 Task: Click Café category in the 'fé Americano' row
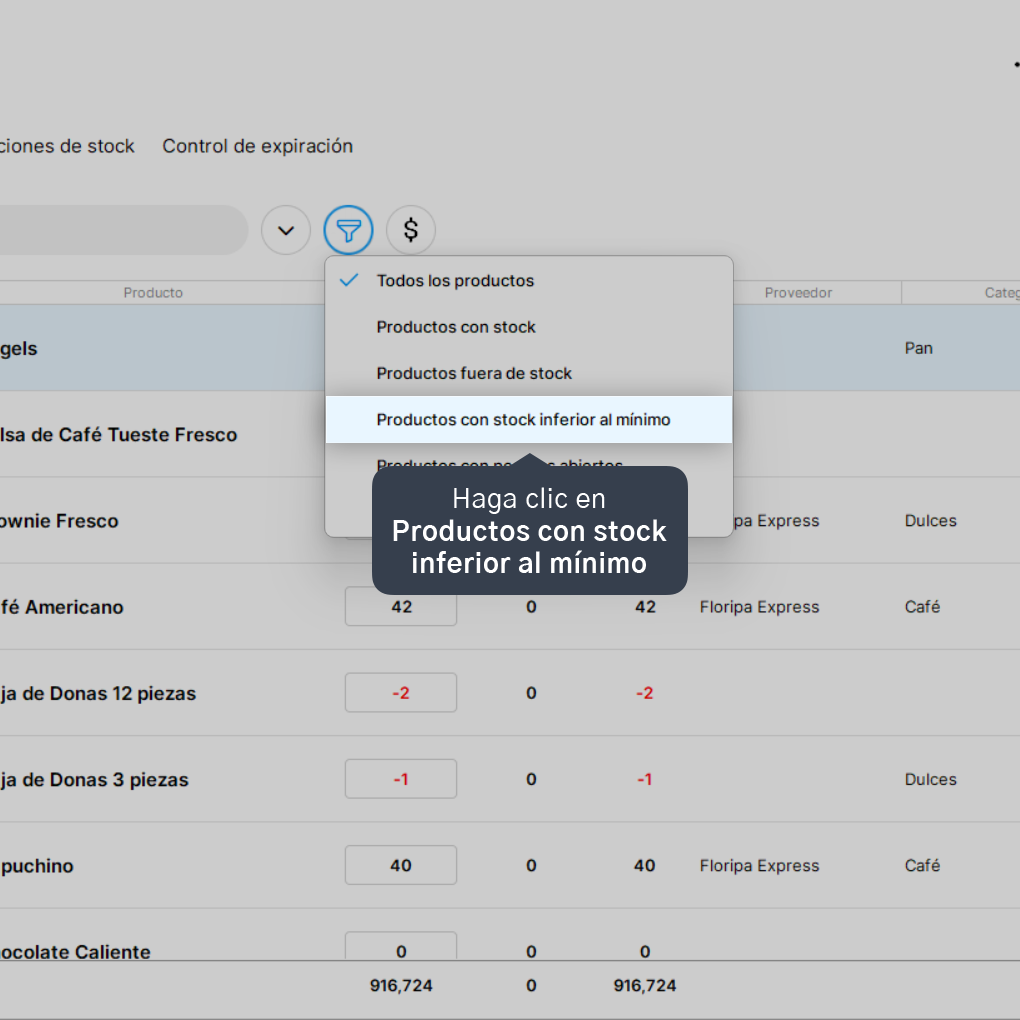pyautogui.click(x=922, y=607)
